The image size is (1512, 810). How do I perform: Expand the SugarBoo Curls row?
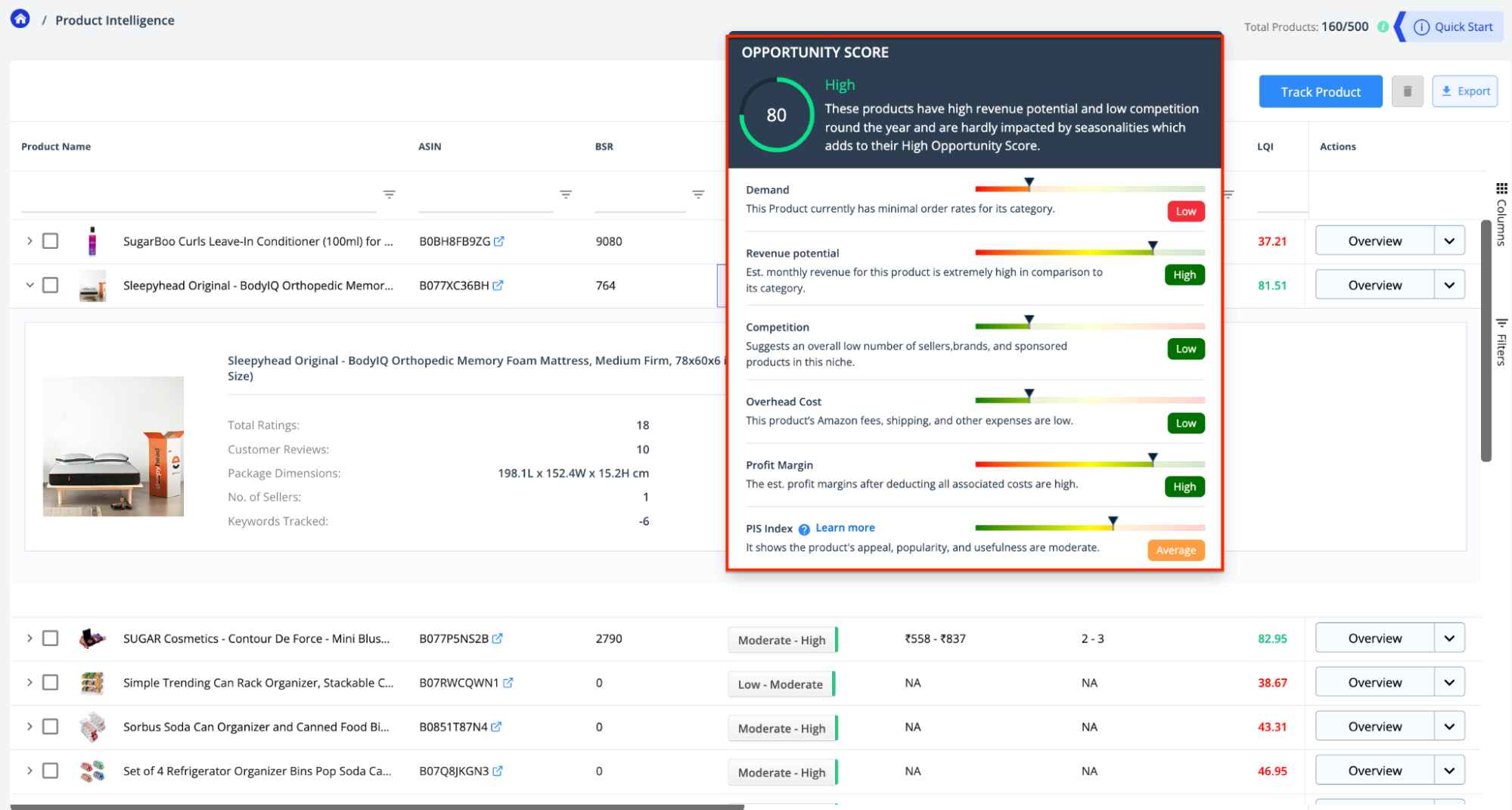click(29, 241)
